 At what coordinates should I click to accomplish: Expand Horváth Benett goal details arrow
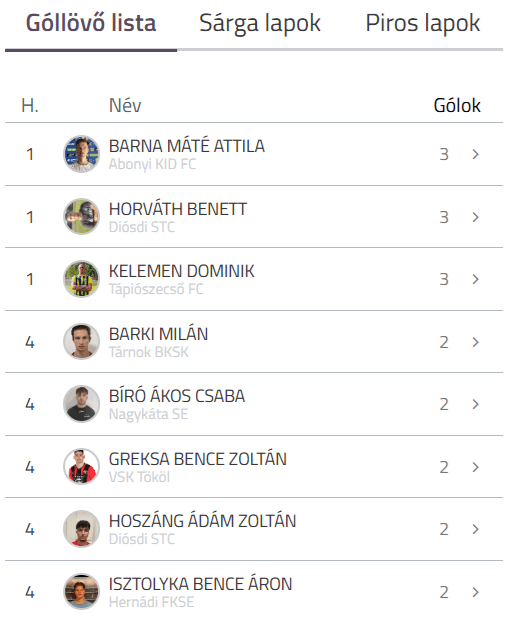pos(476,217)
